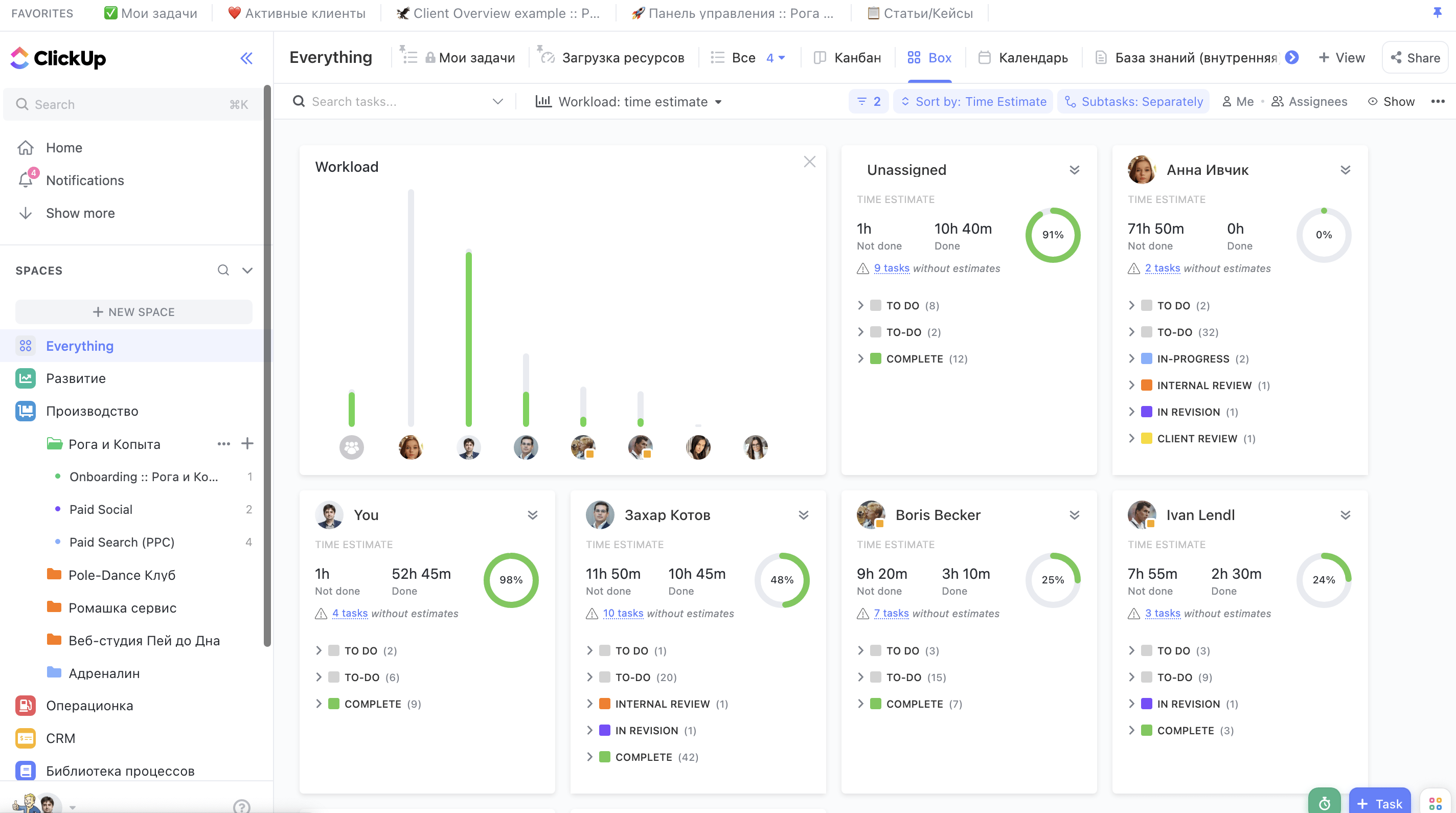This screenshot has width=1456, height=813.
Task: Collapse Анна Ивчик box with chevron
Action: point(1345,170)
